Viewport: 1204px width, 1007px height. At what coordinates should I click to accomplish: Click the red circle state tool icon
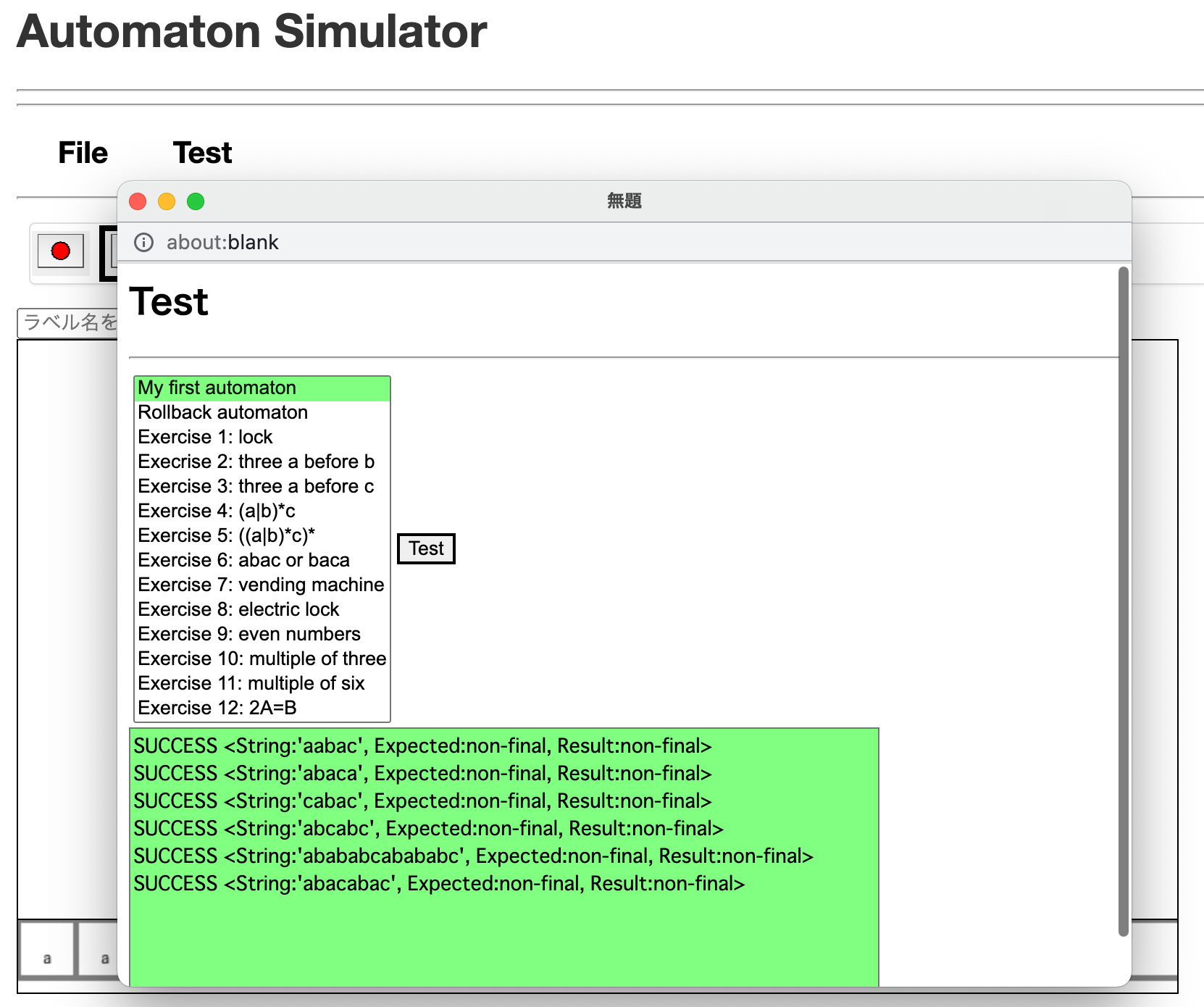tap(61, 251)
